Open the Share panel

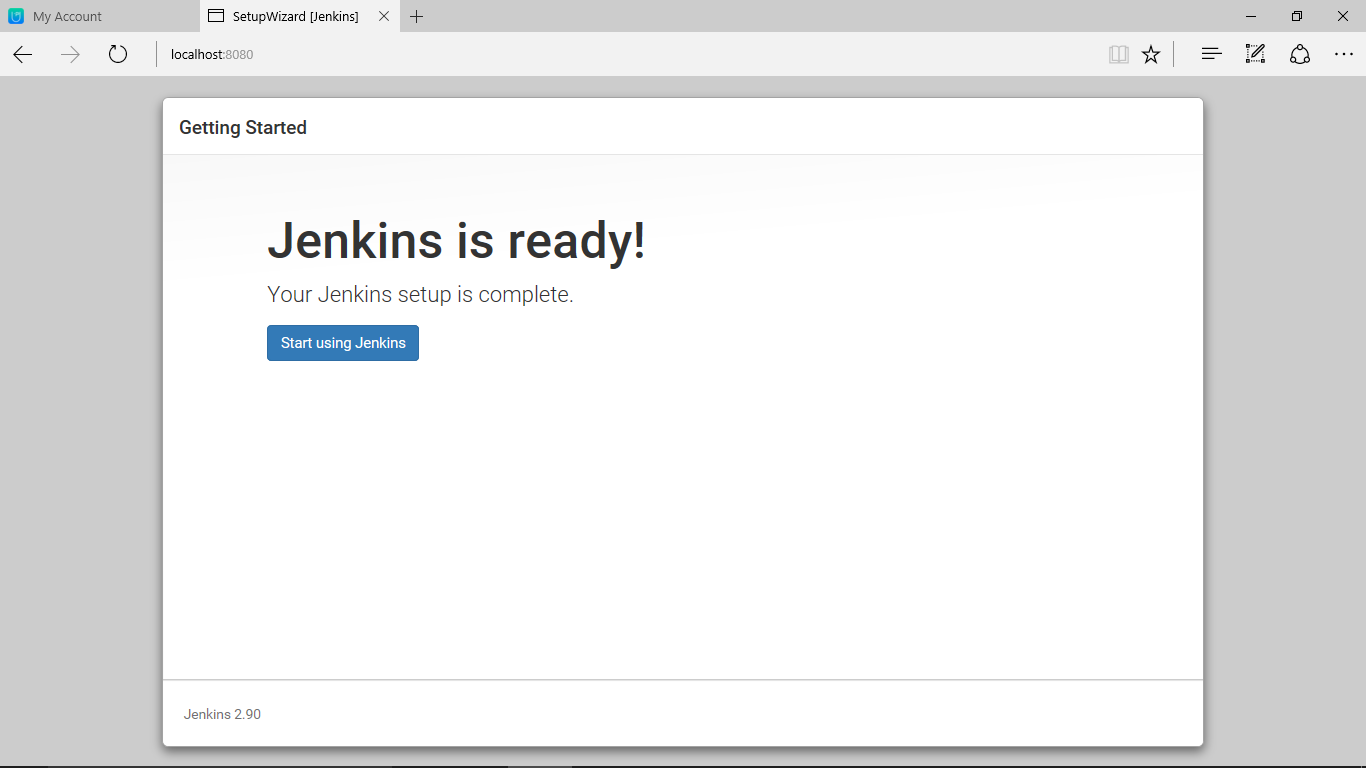1299,54
